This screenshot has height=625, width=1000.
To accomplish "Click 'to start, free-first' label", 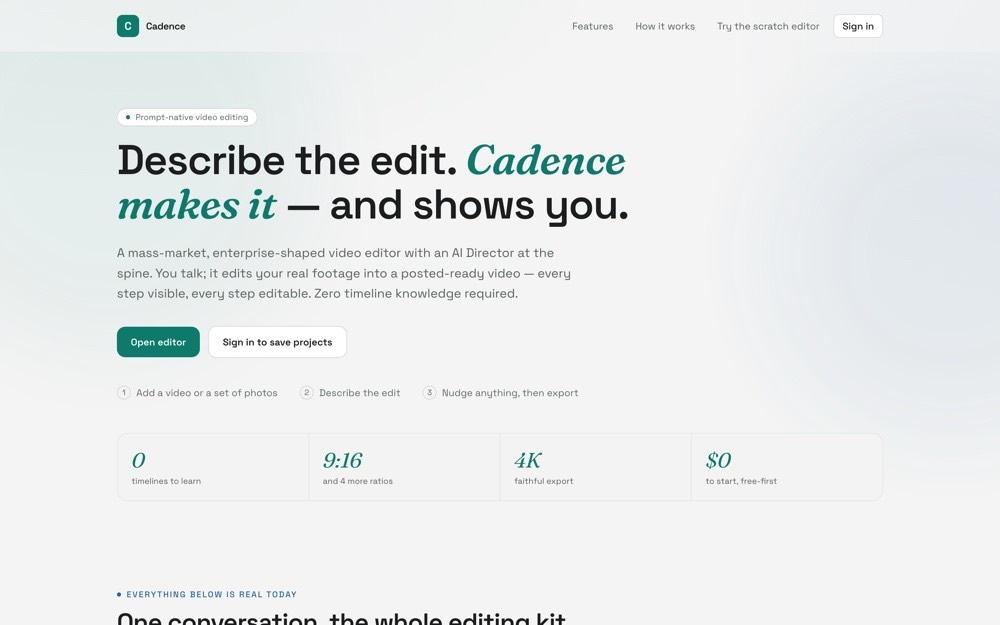I will (x=741, y=481).
